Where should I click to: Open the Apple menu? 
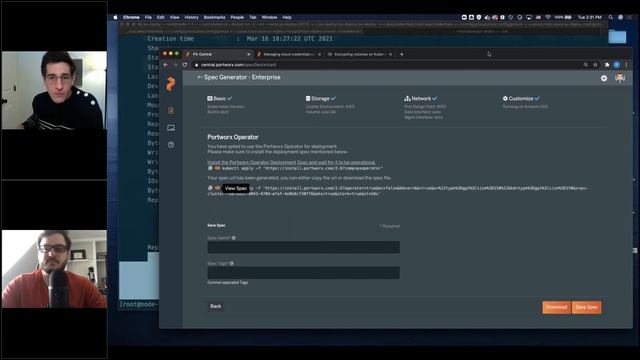115,17
